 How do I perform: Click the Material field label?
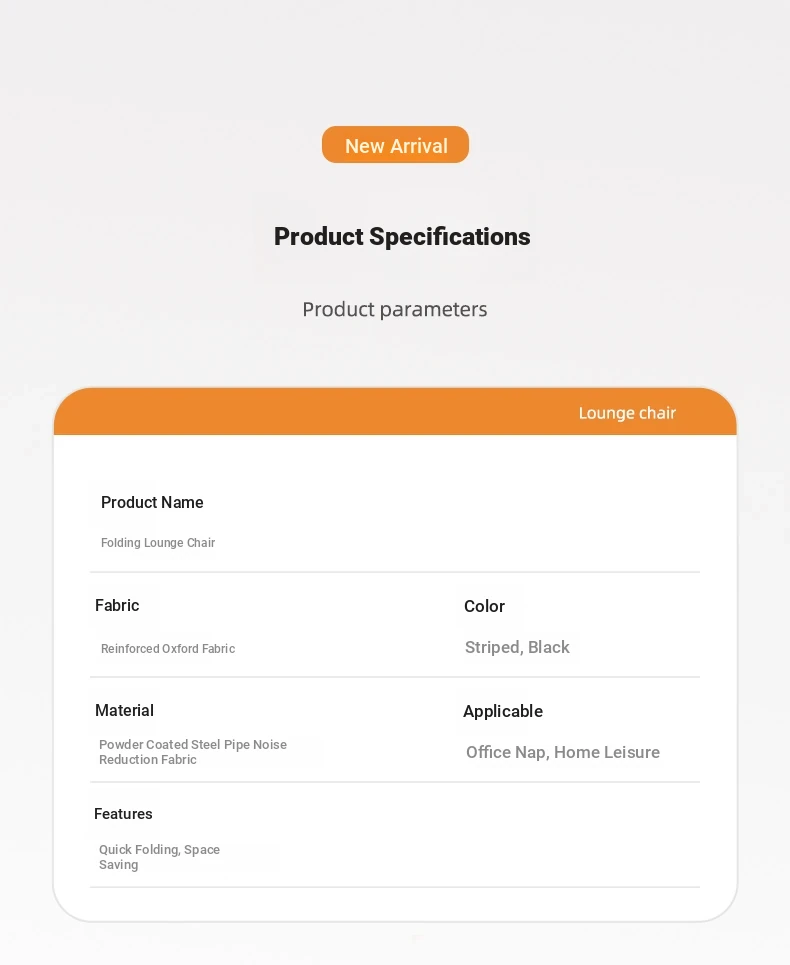click(x=124, y=710)
